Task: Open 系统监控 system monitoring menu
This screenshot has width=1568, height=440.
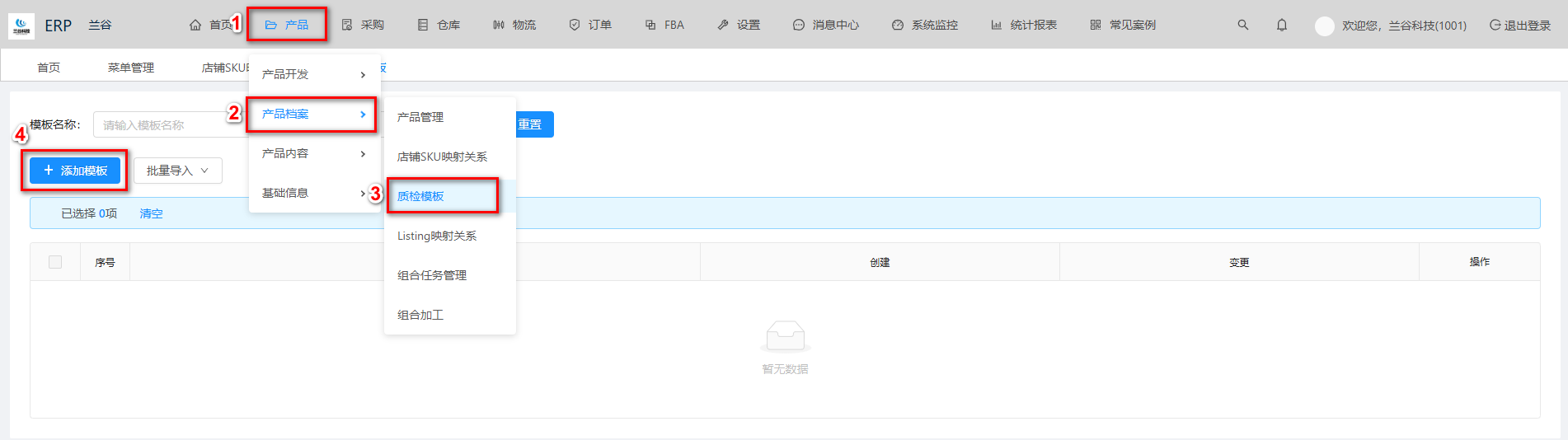Action: [925, 25]
